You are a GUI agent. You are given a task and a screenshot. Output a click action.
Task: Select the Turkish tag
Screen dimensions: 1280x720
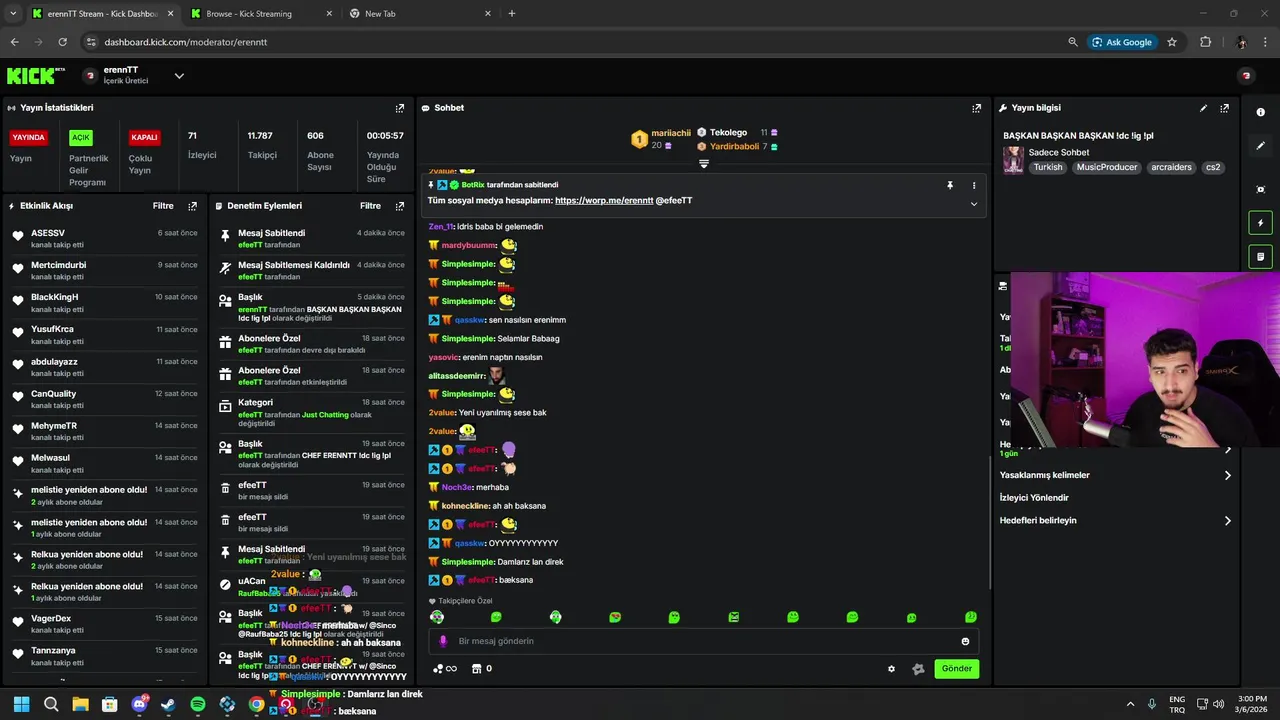[x=1048, y=167]
